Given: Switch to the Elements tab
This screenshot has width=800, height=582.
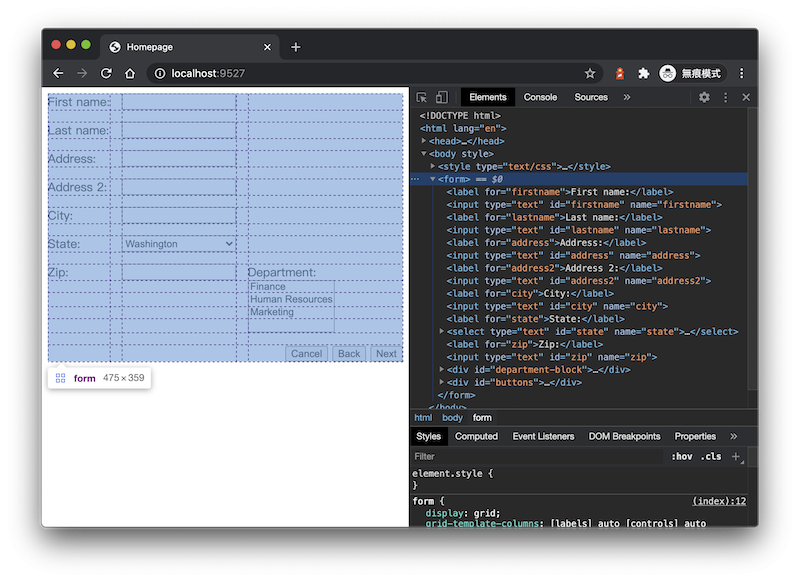Looking at the screenshot, I should [x=488, y=97].
